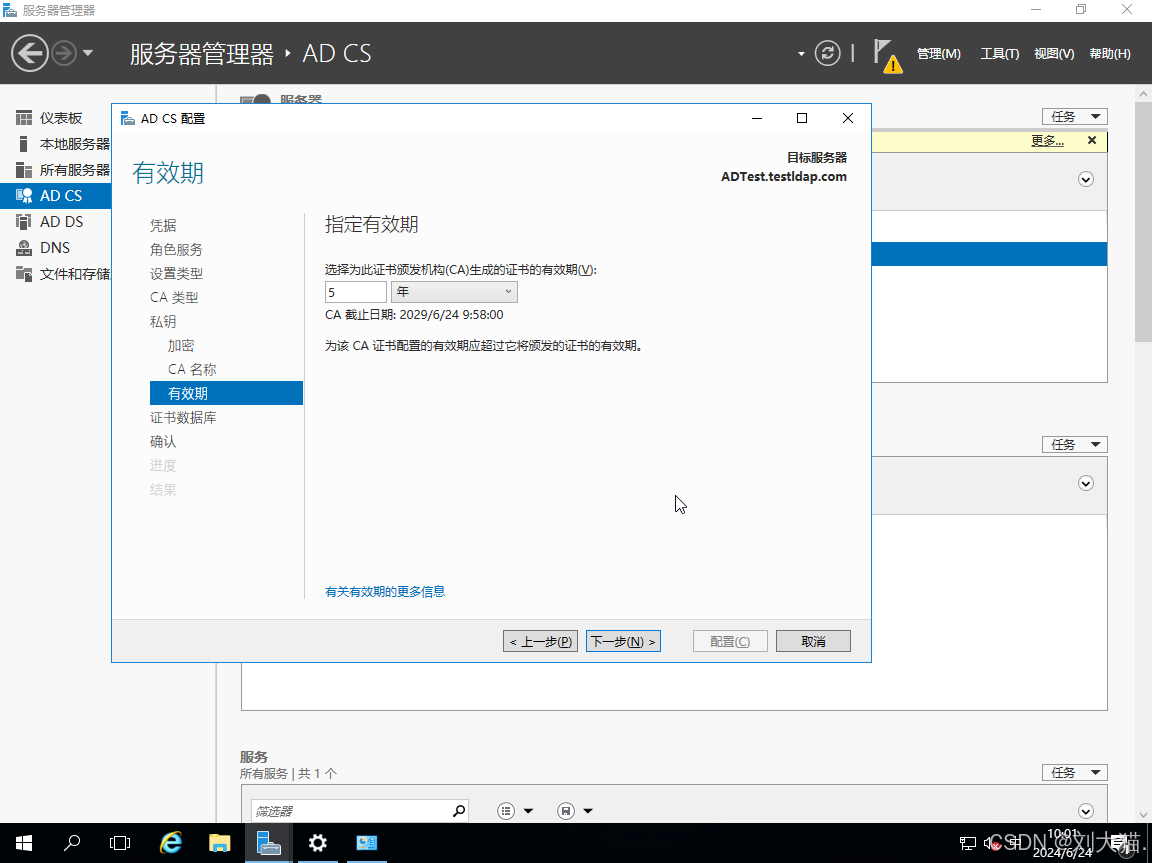Open the 任务 dropdown in 服务 section

tap(1074, 773)
